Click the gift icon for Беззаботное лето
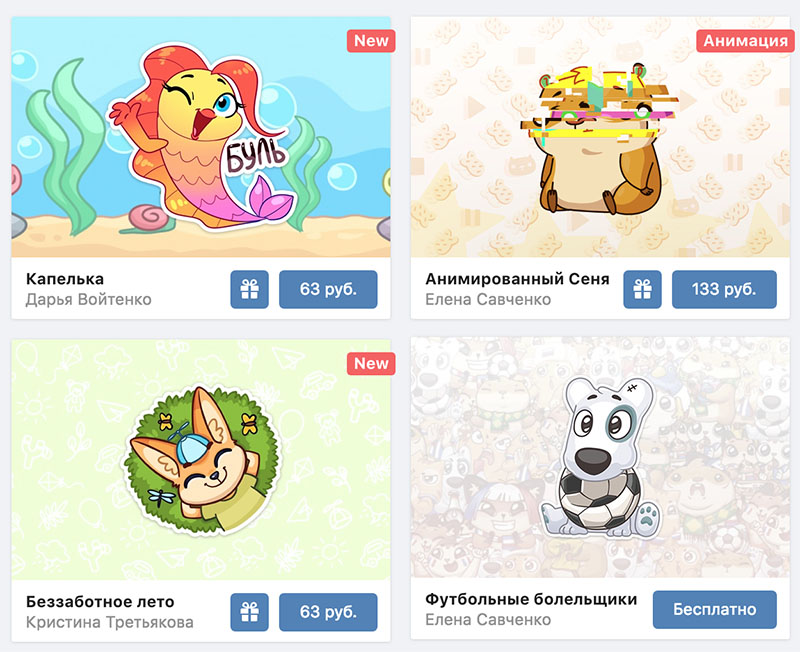This screenshot has width=800, height=652. pyautogui.click(x=249, y=612)
